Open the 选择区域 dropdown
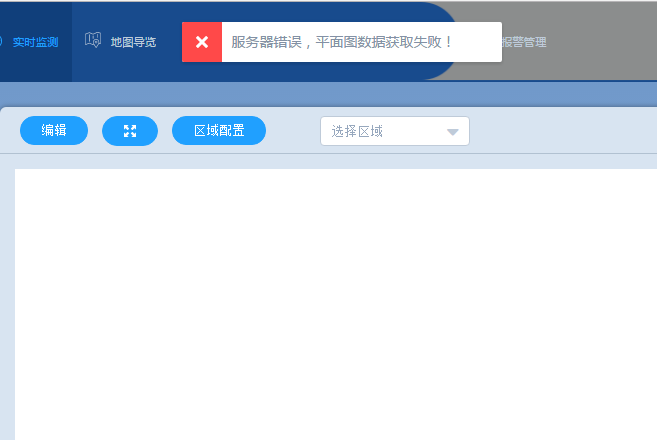 395,131
